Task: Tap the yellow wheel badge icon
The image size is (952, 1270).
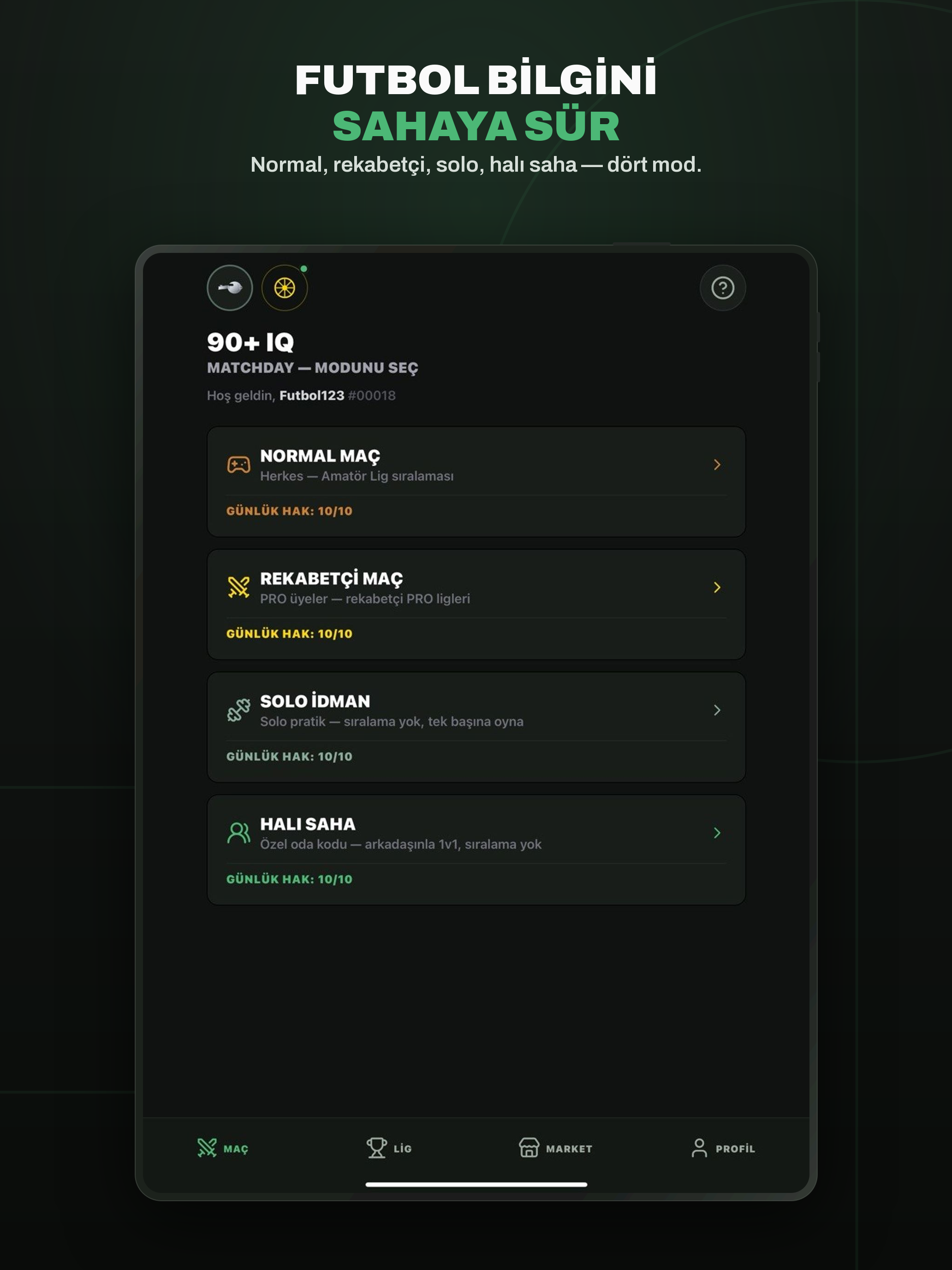Action: pos(285,288)
